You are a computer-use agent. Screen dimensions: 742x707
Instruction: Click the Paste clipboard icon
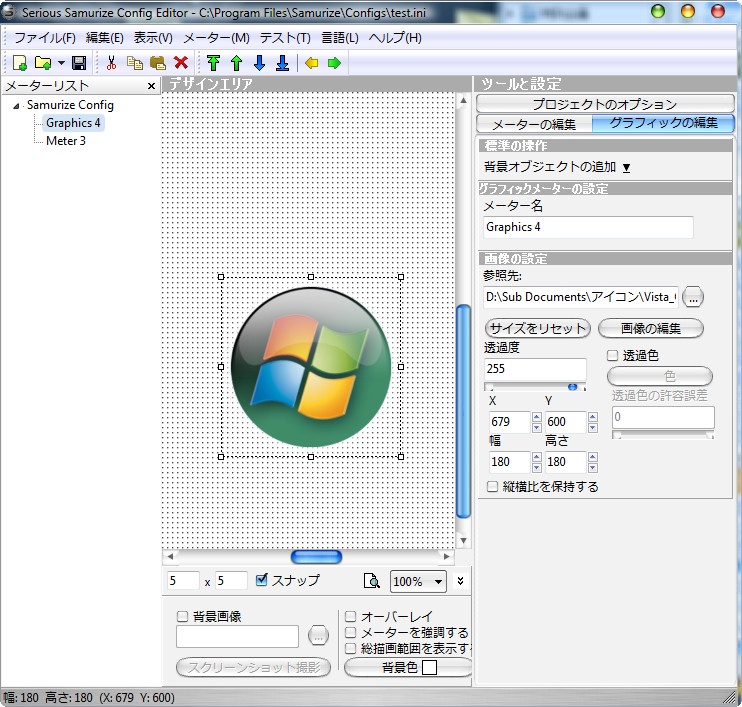158,63
